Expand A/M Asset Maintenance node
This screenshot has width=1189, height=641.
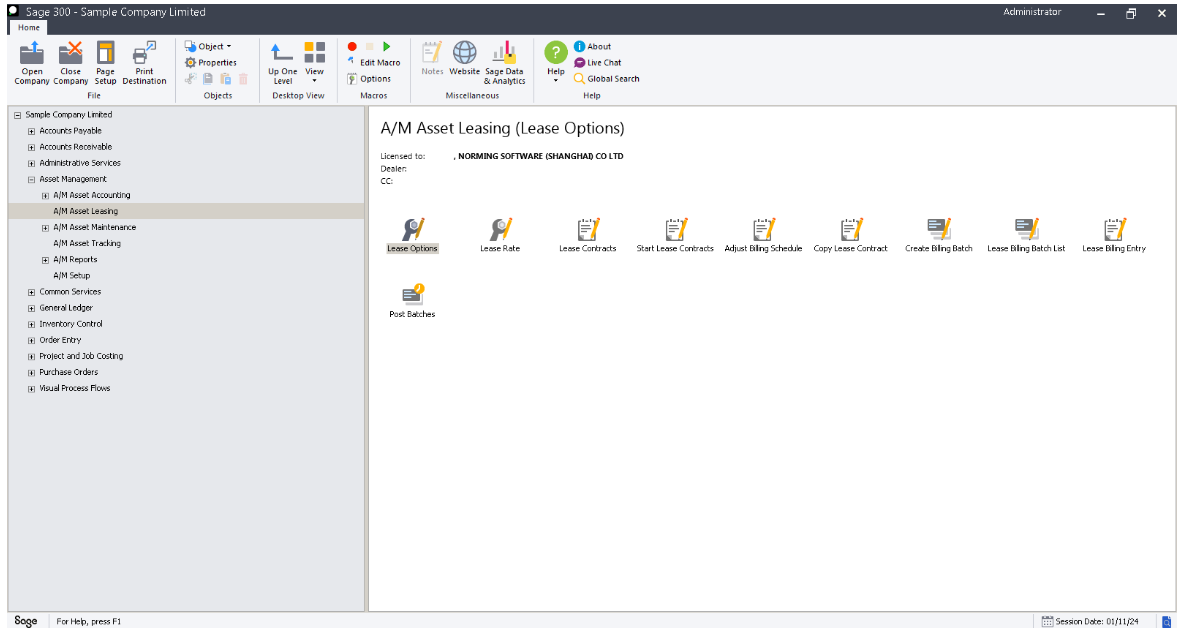45,228
